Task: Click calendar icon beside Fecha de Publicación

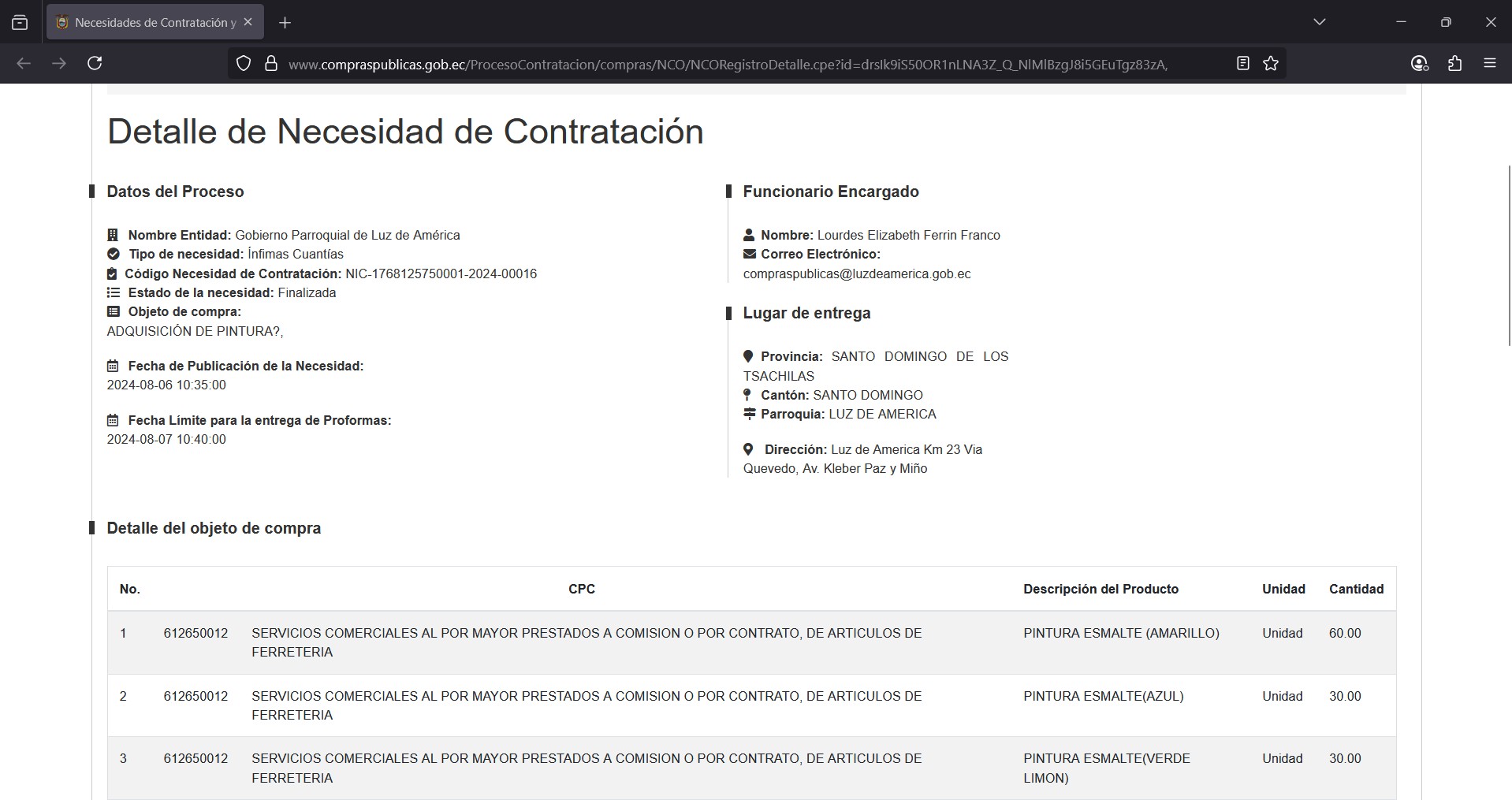Action: pos(113,366)
